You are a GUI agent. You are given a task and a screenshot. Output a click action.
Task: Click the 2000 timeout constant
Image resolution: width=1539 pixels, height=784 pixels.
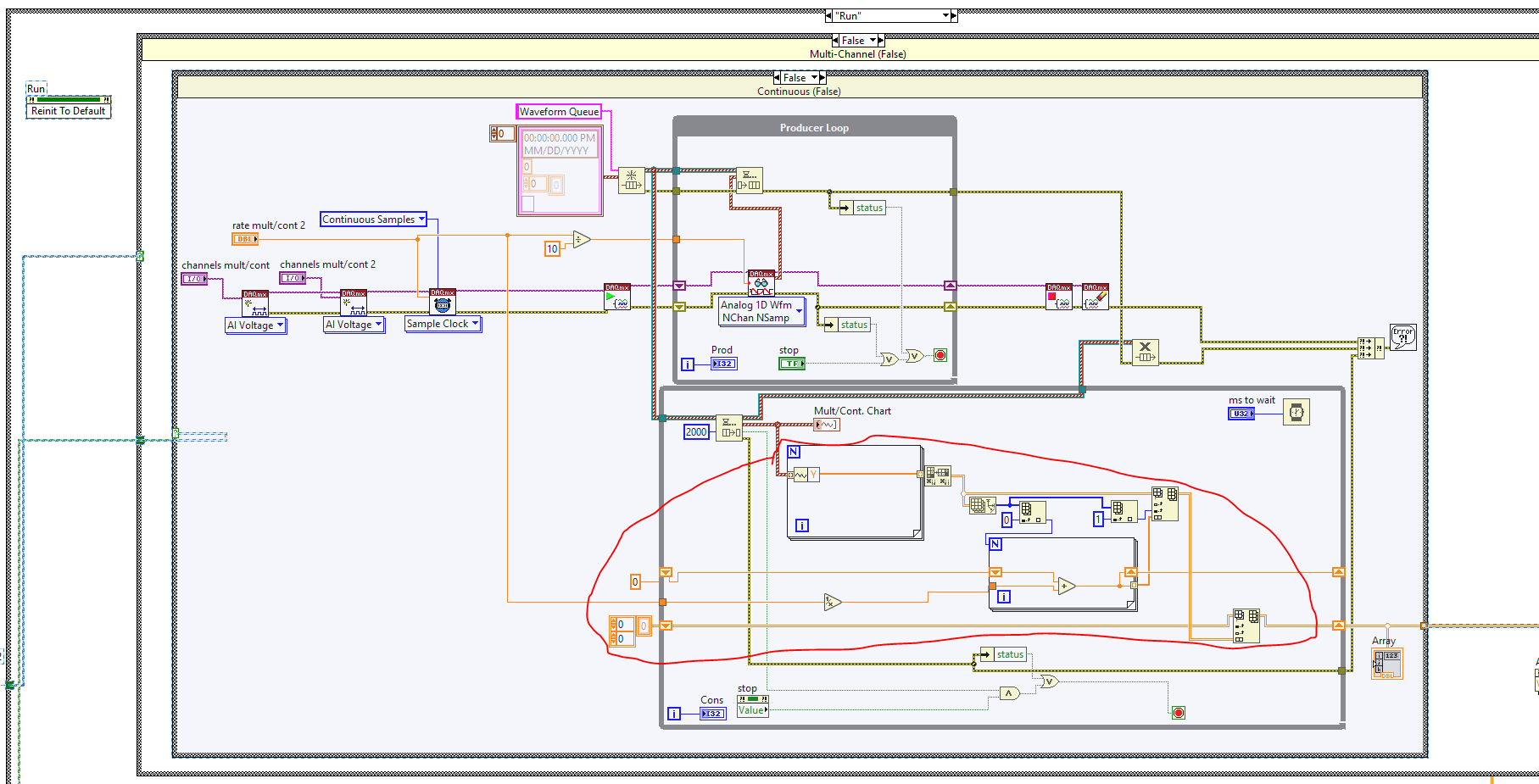[x=696, y=432]
